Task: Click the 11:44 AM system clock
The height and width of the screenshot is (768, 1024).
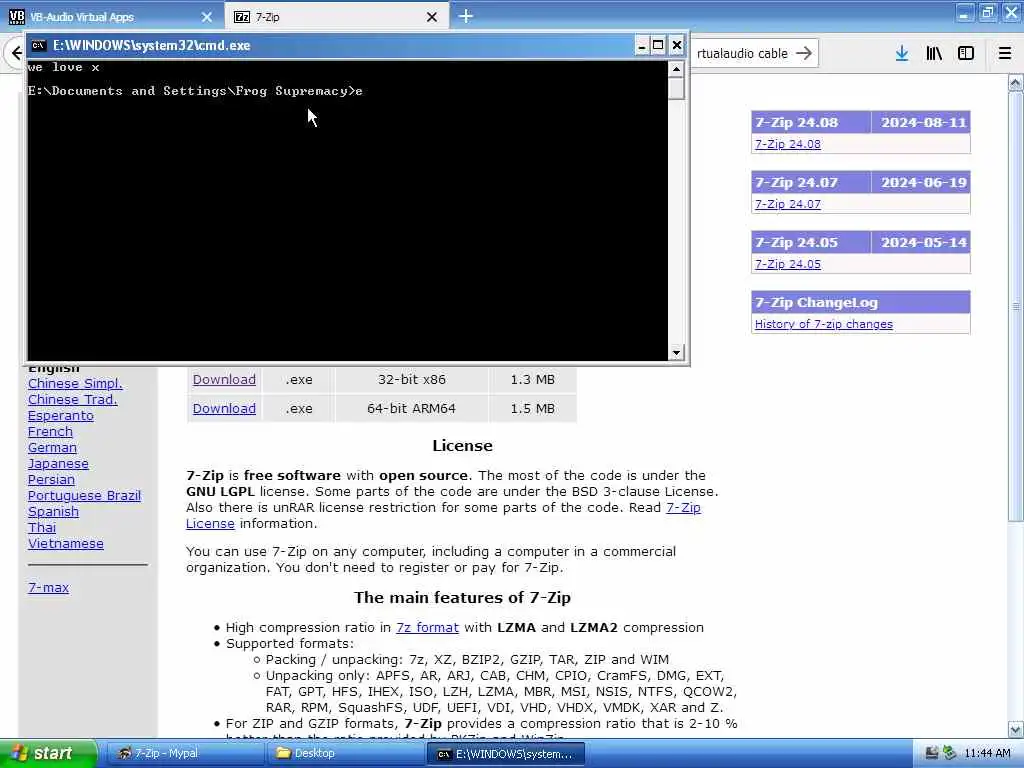Action: click(x=987, y=754)
